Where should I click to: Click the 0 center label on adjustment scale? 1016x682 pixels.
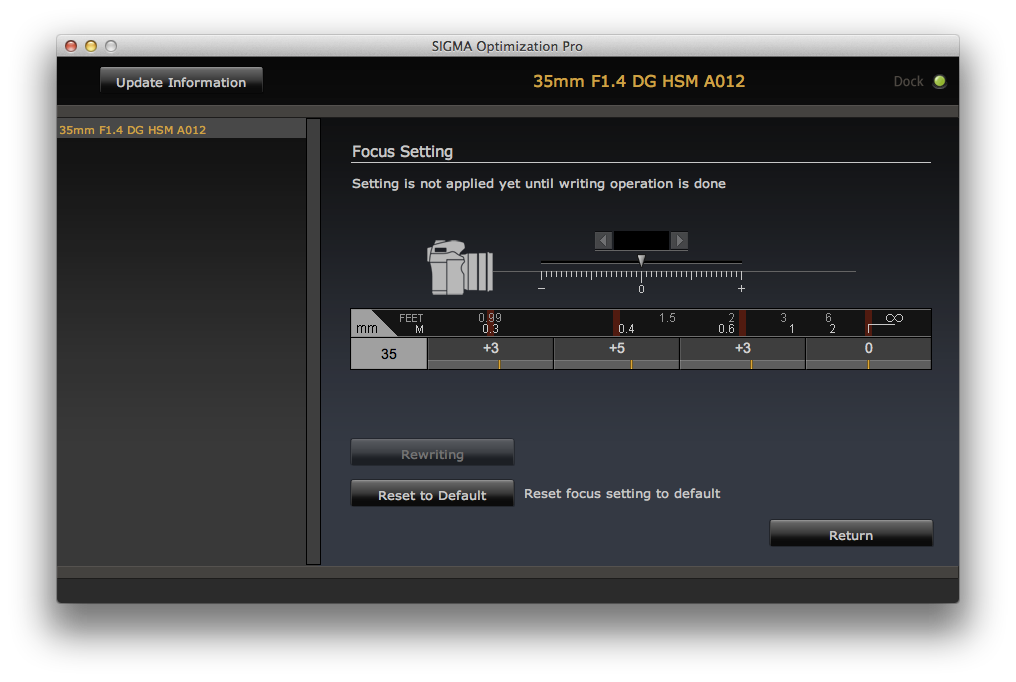[641, 290]
